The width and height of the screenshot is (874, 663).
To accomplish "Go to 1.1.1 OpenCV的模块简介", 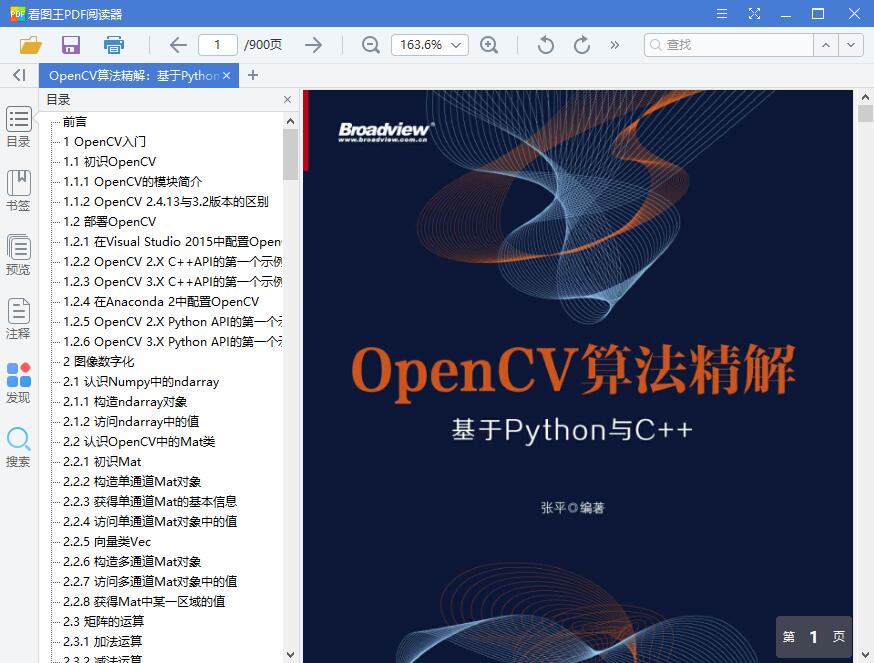I will point(132,182).
